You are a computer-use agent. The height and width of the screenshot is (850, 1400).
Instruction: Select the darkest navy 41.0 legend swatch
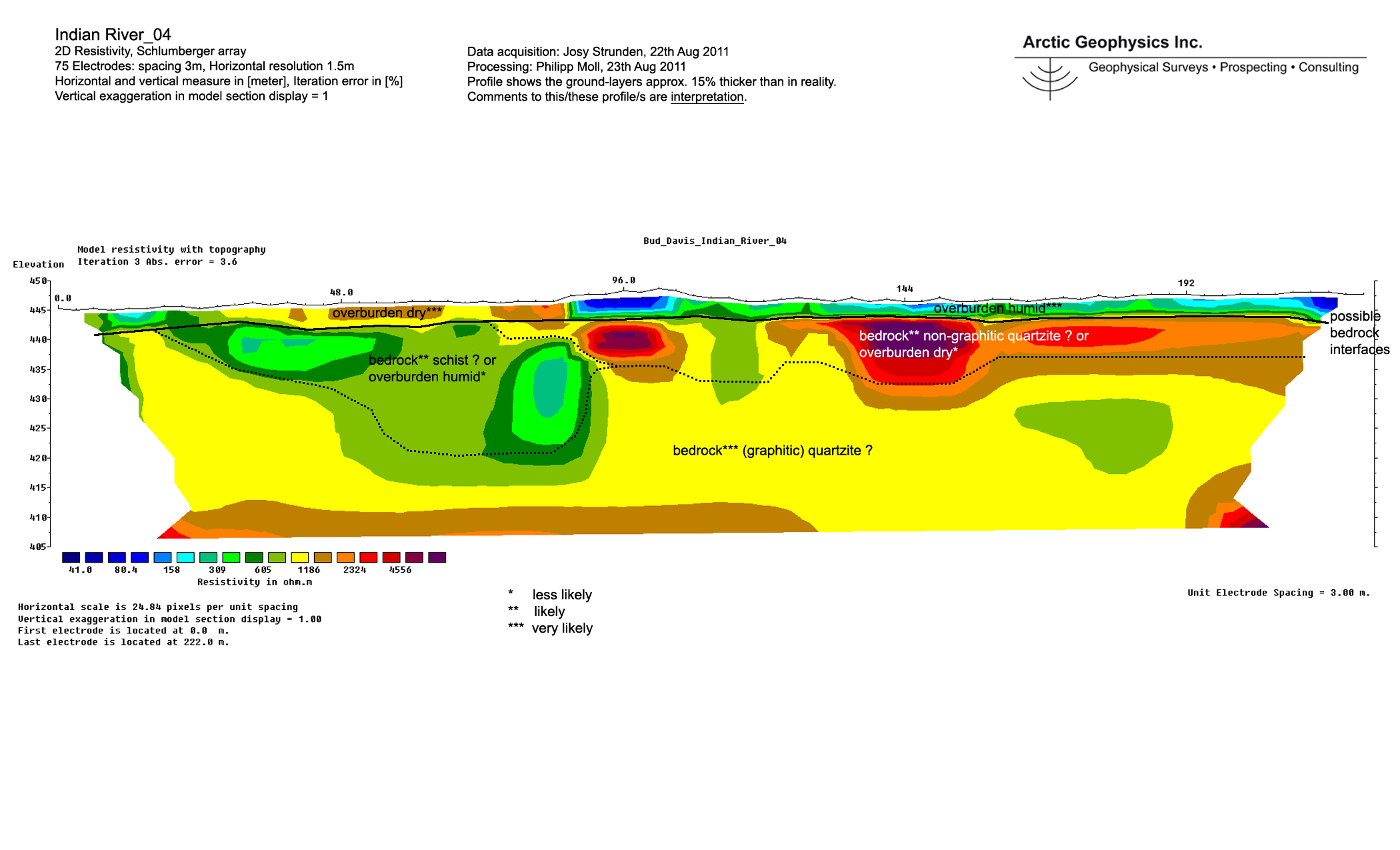71,557
